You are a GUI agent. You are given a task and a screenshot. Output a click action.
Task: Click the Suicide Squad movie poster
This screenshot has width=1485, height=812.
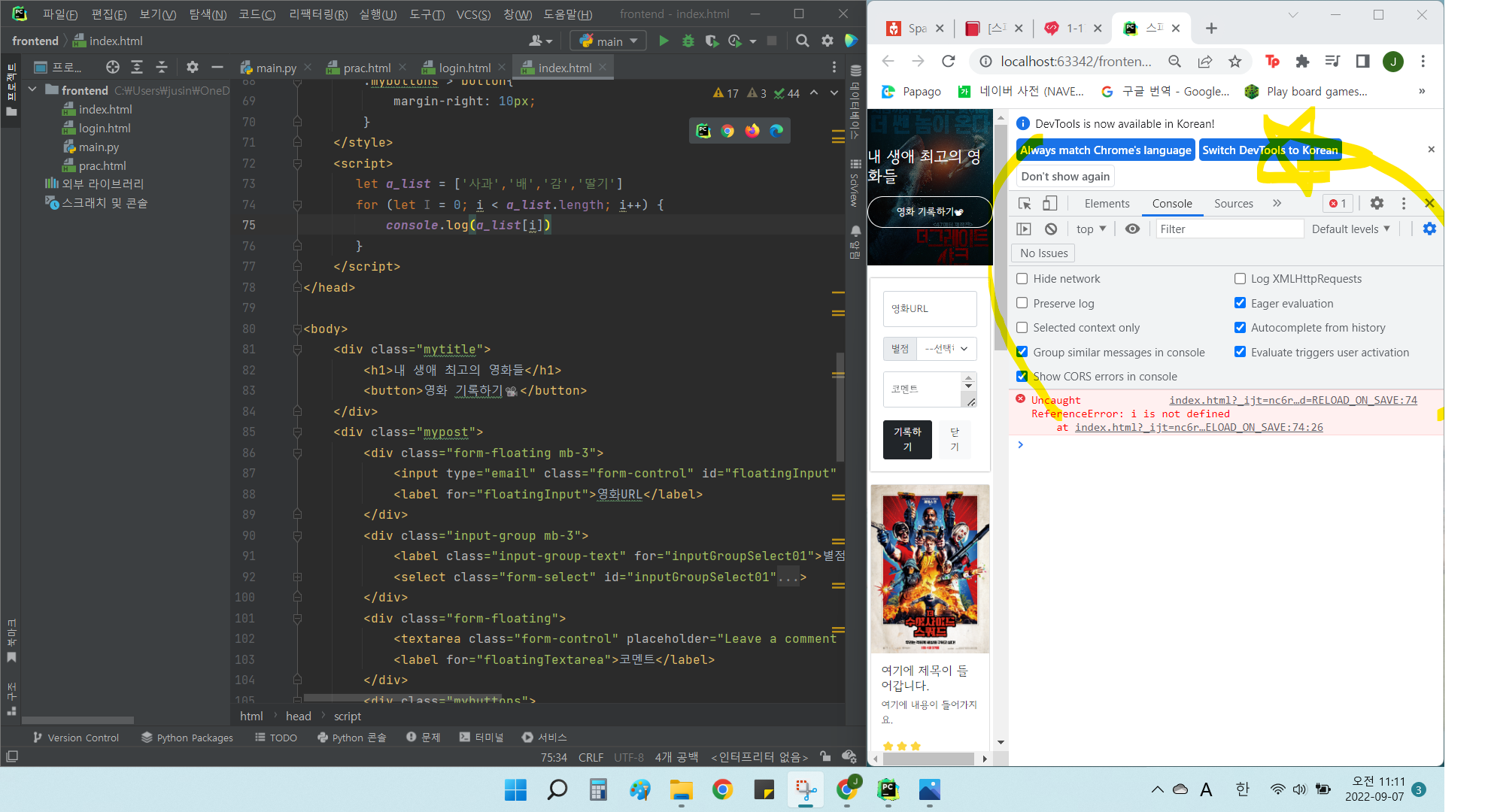point(930,568)
